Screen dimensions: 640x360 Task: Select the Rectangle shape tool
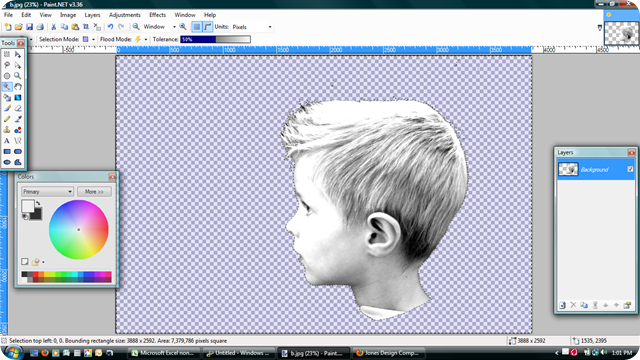[7, 151]
